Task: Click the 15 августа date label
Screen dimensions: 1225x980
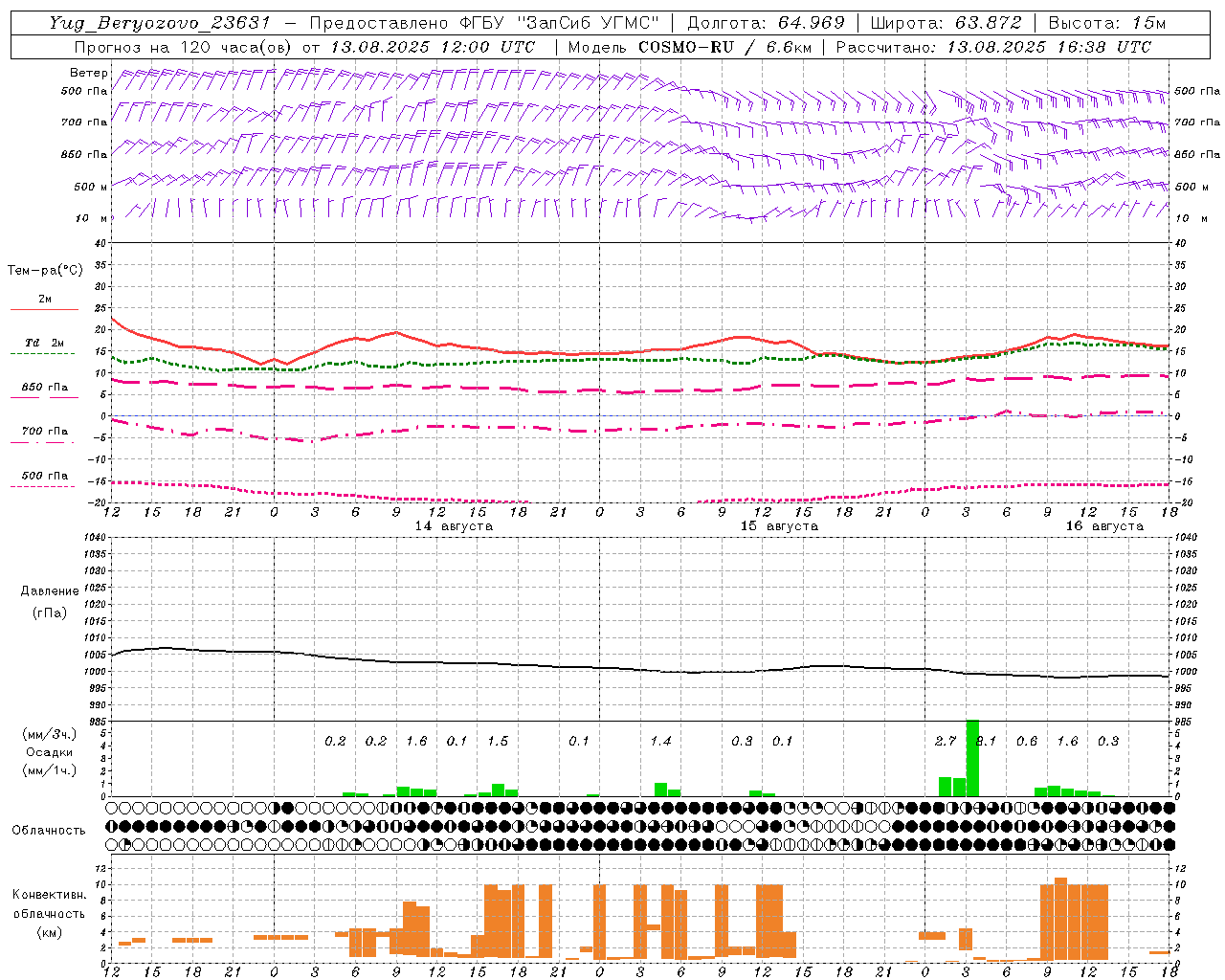Action: point(779,526)
